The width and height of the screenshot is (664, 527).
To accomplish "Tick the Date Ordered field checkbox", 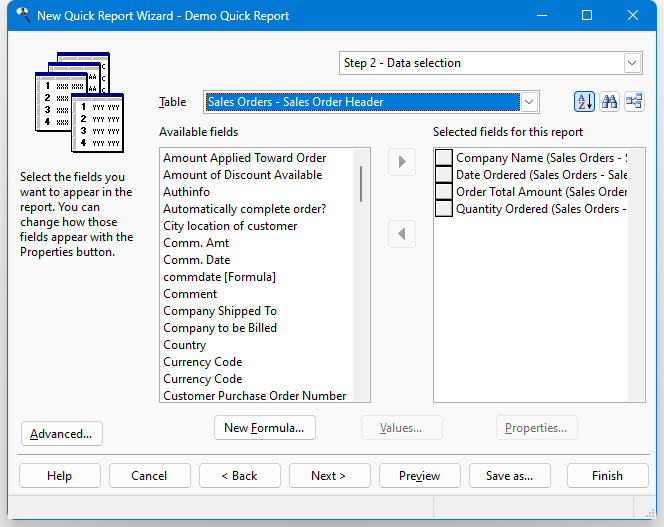I will [444, 175].
